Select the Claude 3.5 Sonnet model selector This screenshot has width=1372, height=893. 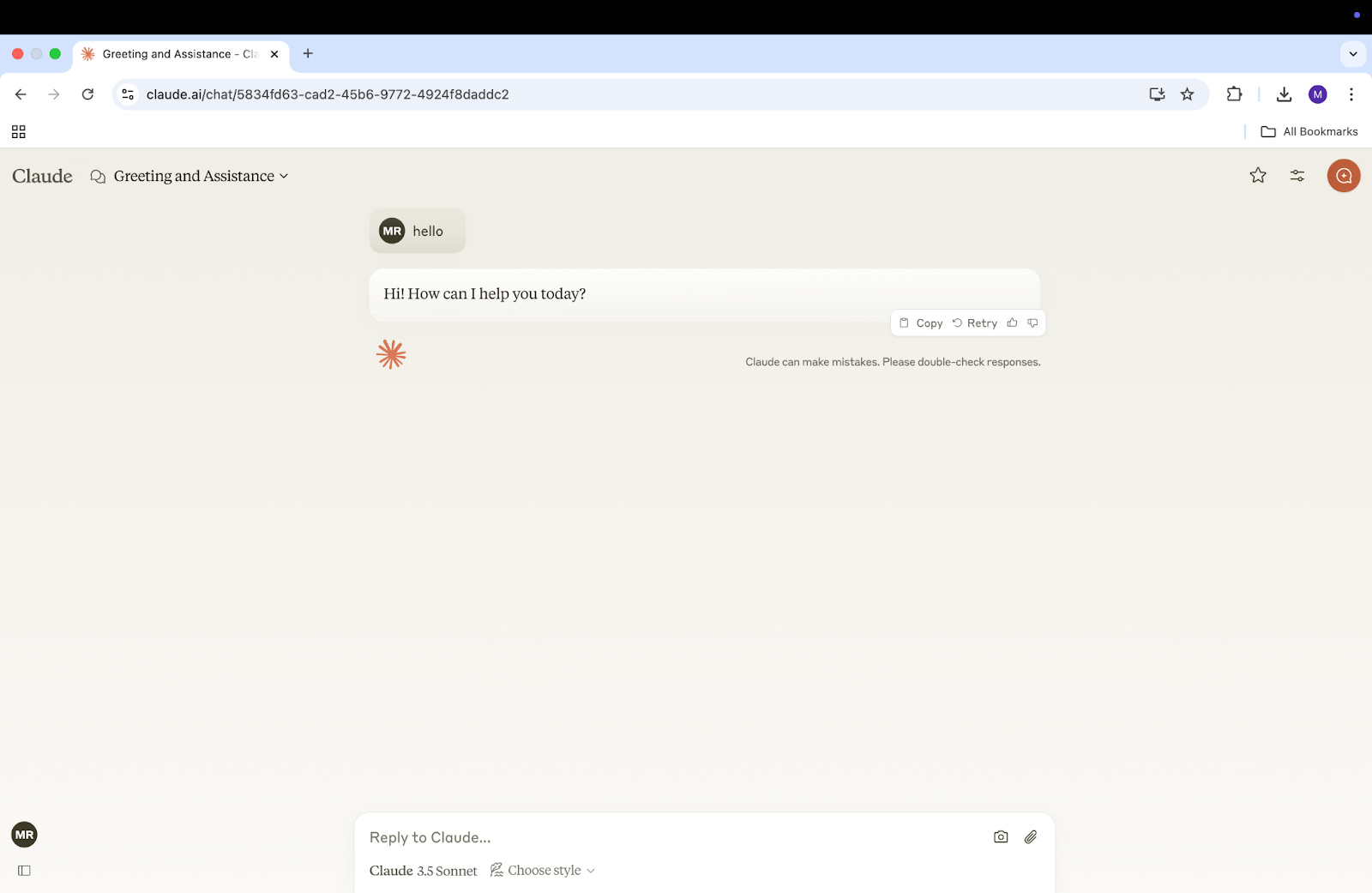point(423,871)
